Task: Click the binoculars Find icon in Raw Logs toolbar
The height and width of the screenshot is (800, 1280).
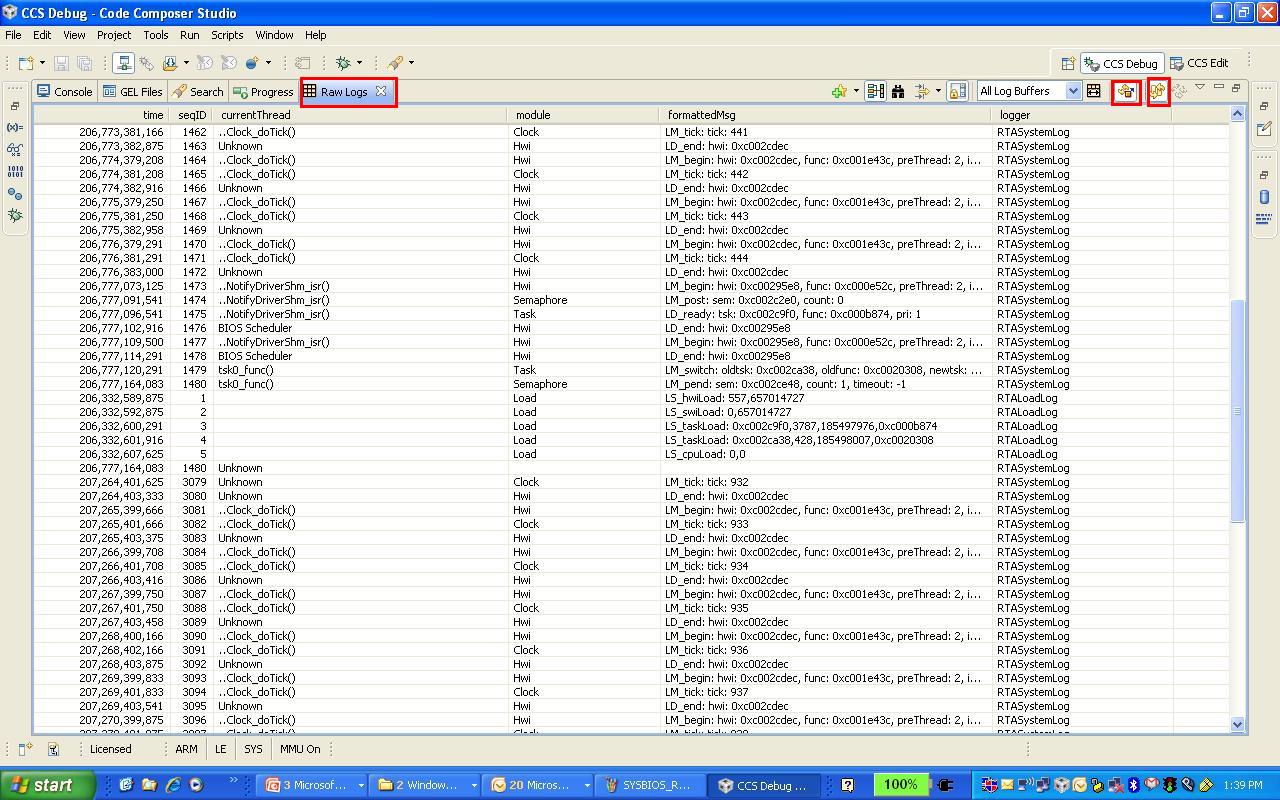Action: [x=898, y=92]
